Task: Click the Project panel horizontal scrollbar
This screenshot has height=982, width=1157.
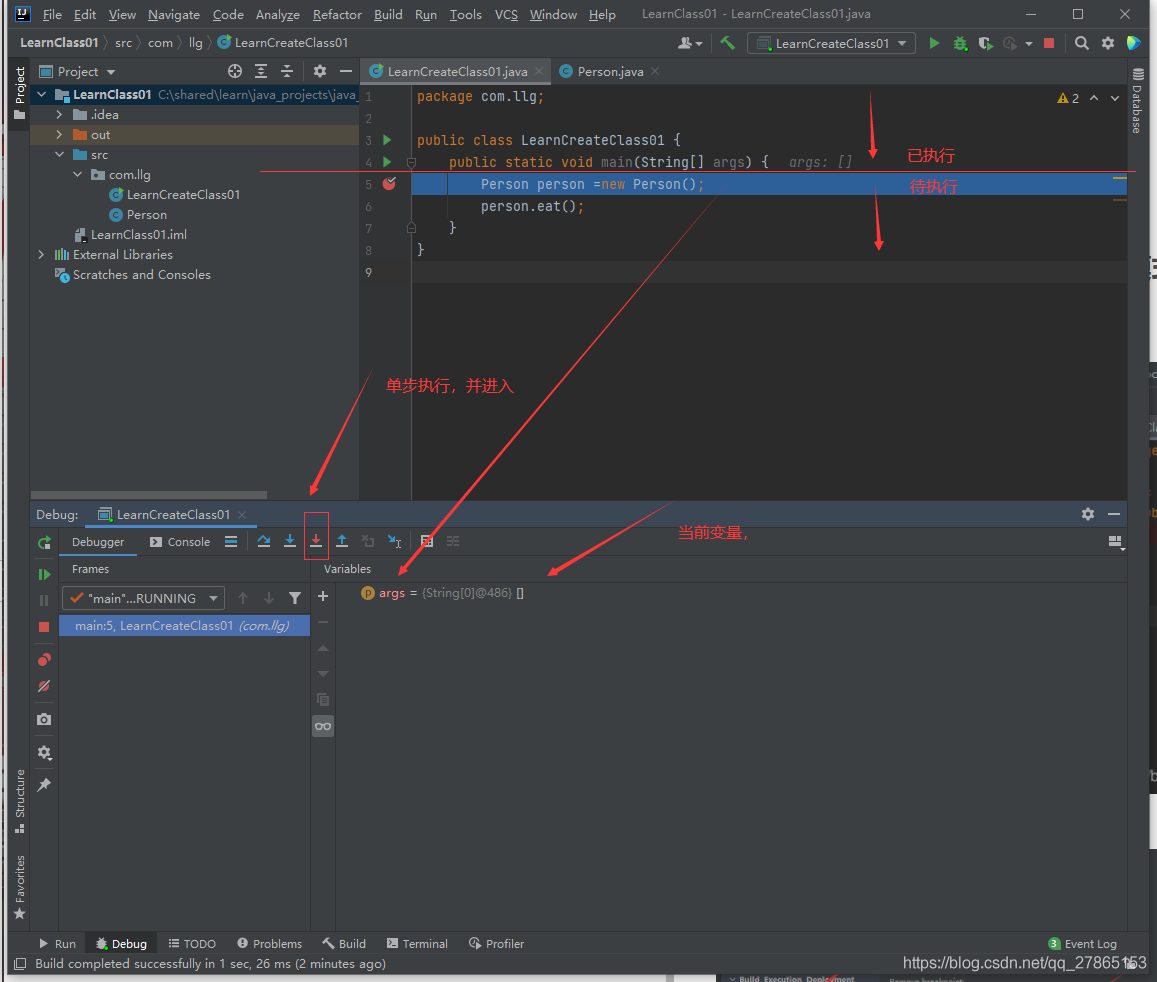Action: tap(150, 495)
